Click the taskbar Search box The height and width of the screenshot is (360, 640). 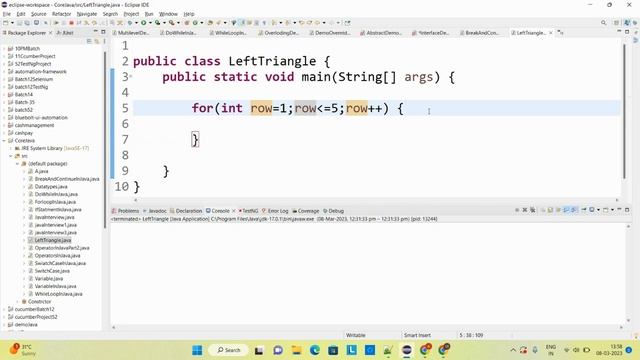point(229,350)
